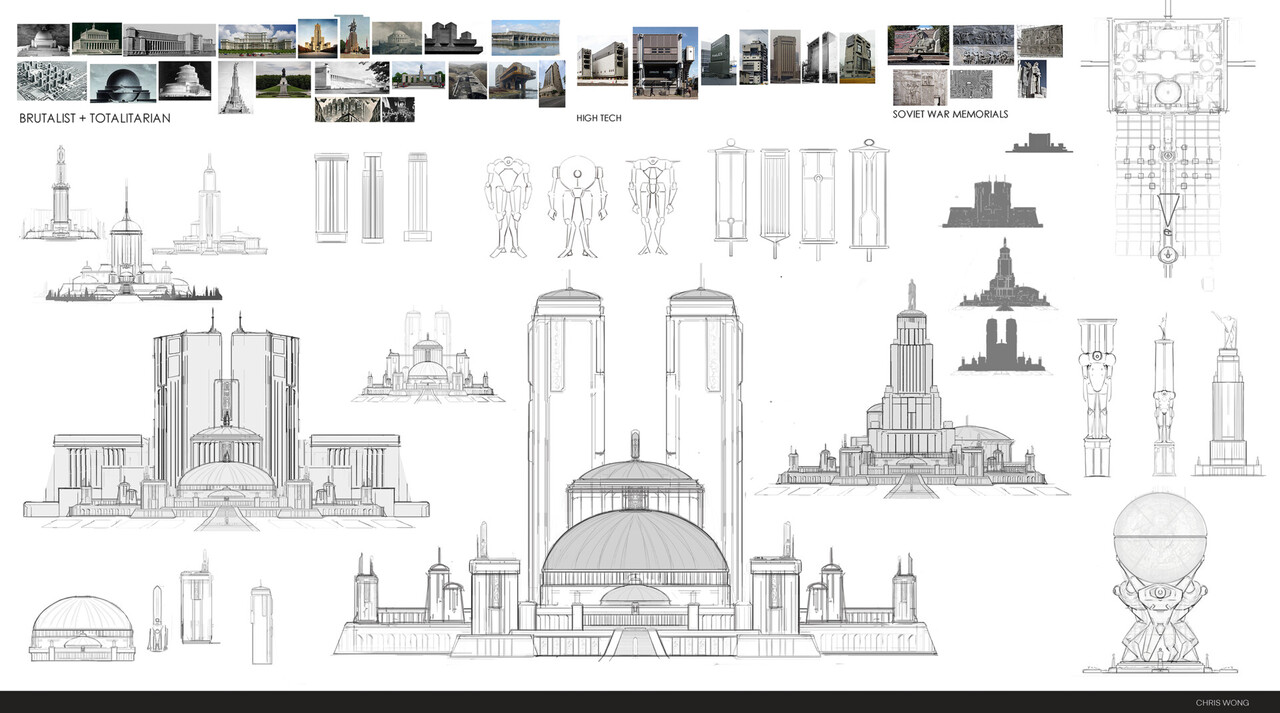Viewport: 1280px width, 713px height.
Task: Select the dark stepped-spire building silhouette
Action: pos(1003,273)
